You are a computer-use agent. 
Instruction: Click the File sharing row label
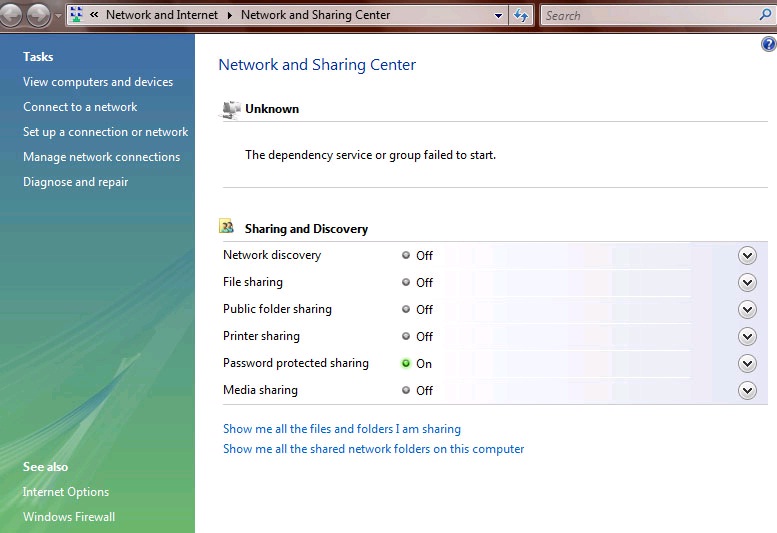tap(253, 282)
